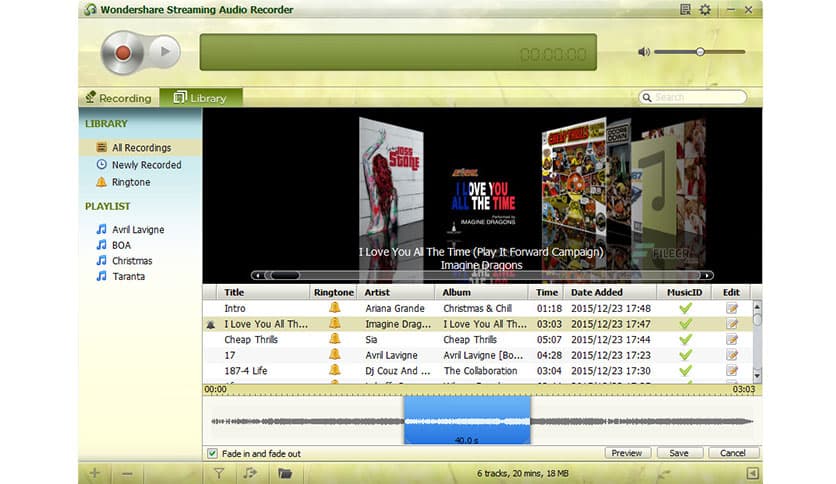
Task: Sort by Time column header
Action: 546,292
